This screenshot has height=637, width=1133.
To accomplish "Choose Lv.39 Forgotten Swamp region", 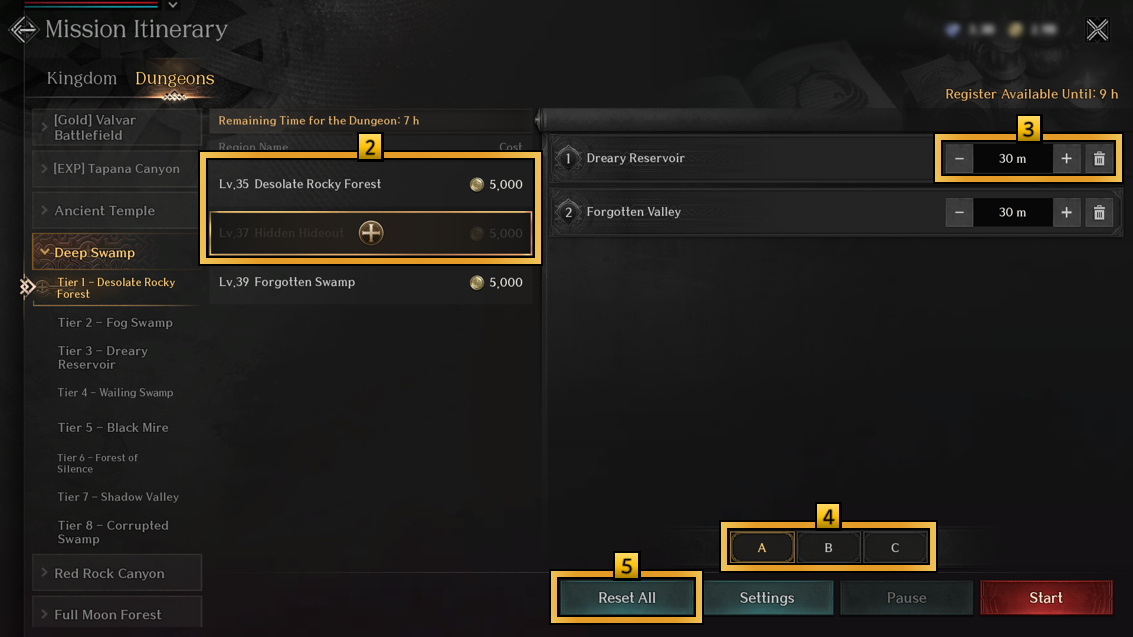I will click(x=371, y=282).
